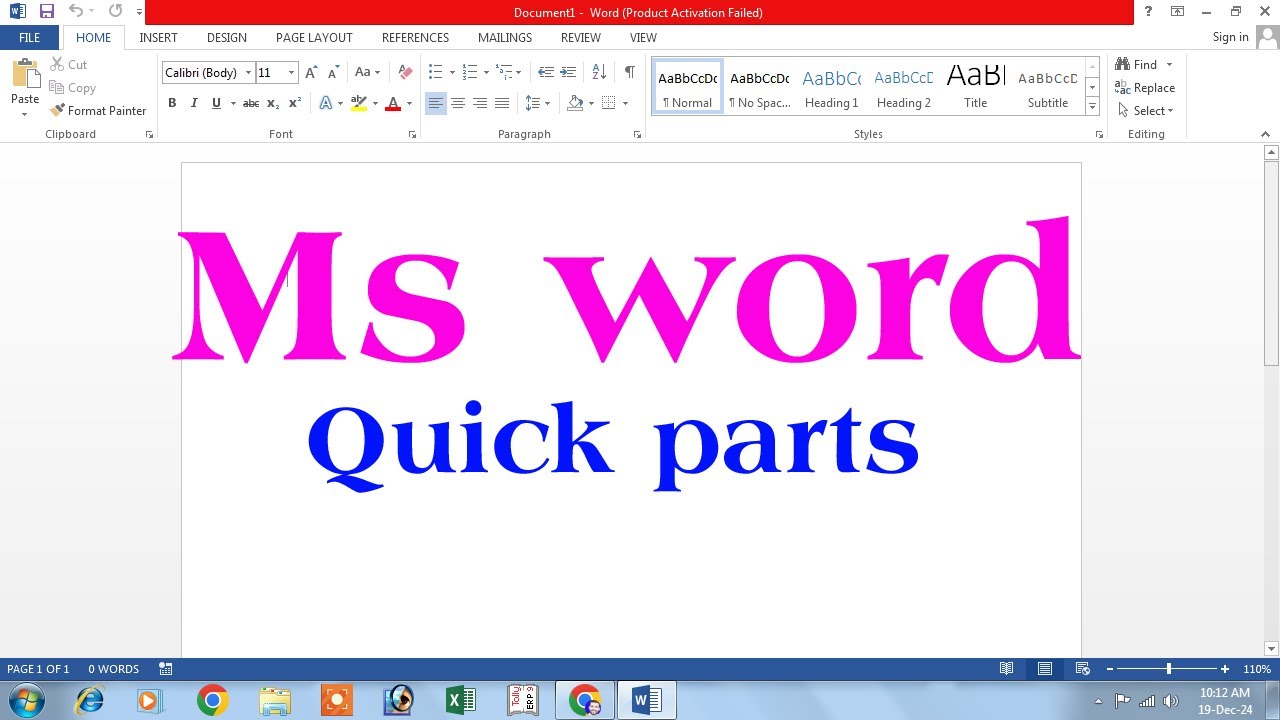
Task: Open Word Help question mark
Action: click(x=1148, y=12)
